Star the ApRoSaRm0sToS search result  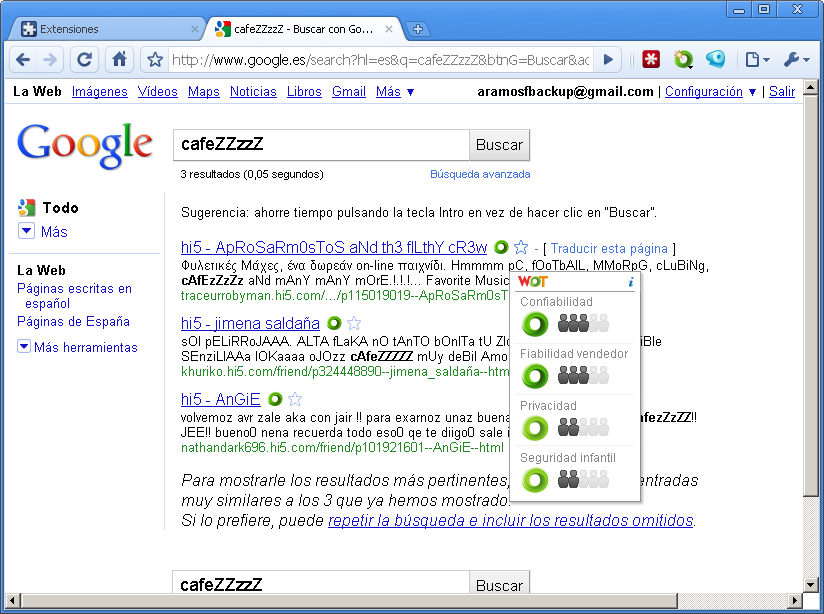click(521, 247)
